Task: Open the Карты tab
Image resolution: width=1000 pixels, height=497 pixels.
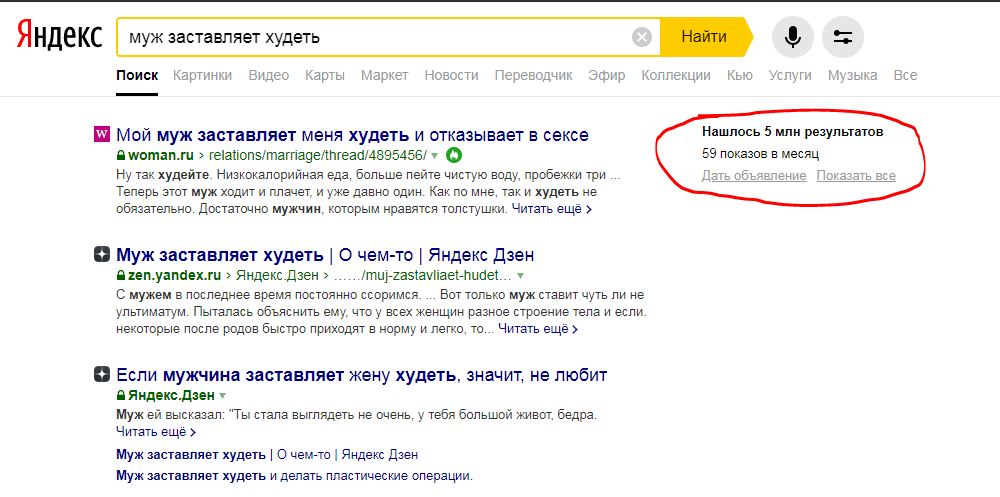Action: tap(325, 75)
